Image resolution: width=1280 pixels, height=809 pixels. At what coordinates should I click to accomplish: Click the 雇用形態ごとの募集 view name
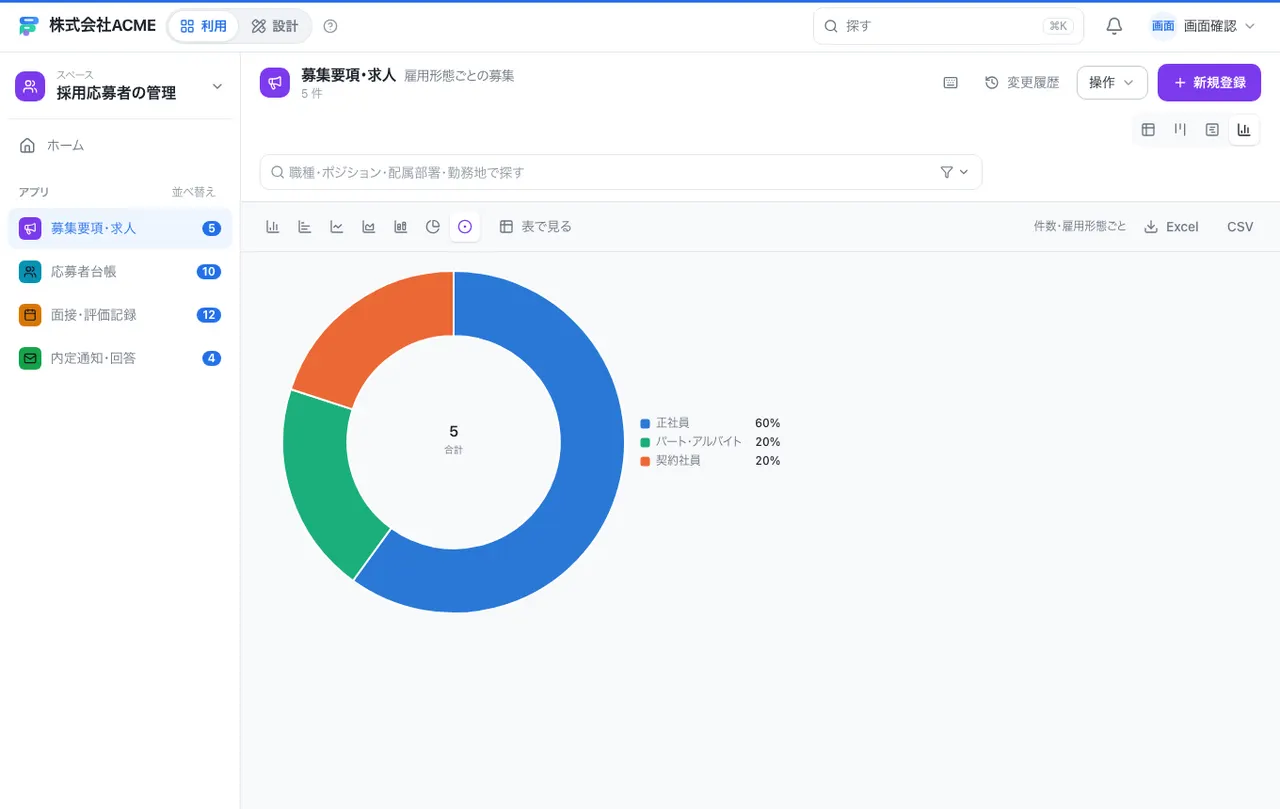pyautogui.click(x=459, y=76)
